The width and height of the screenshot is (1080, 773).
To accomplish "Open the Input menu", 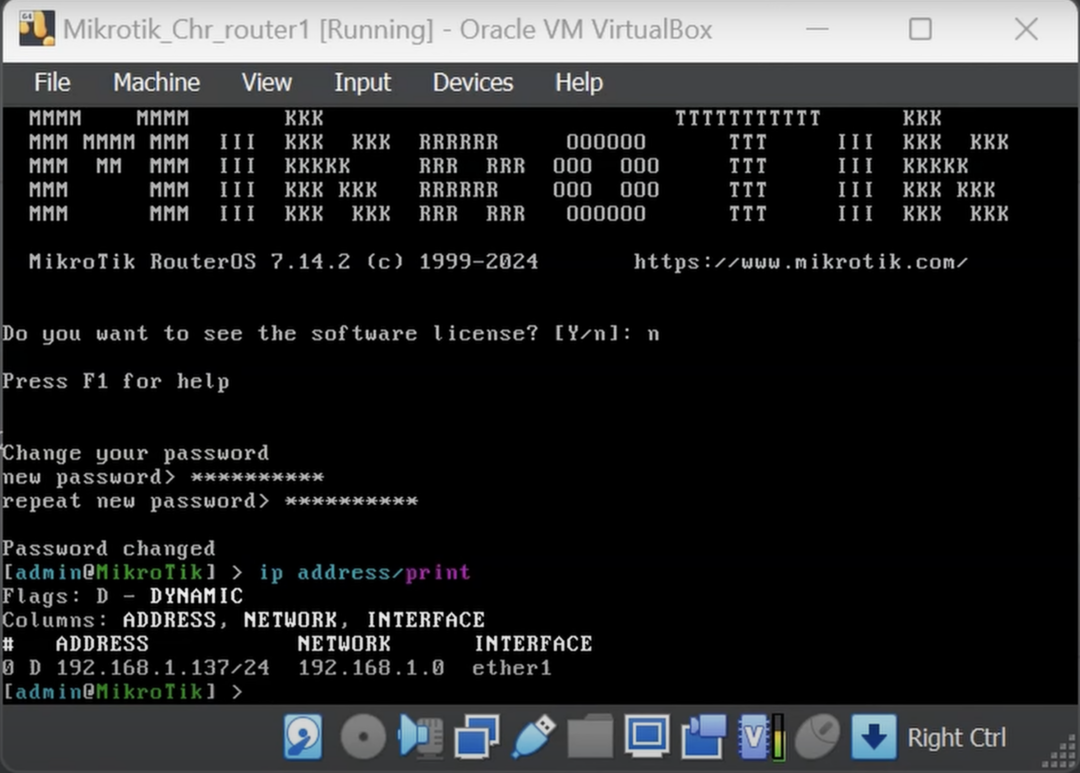I will click(x=362, y=83).
